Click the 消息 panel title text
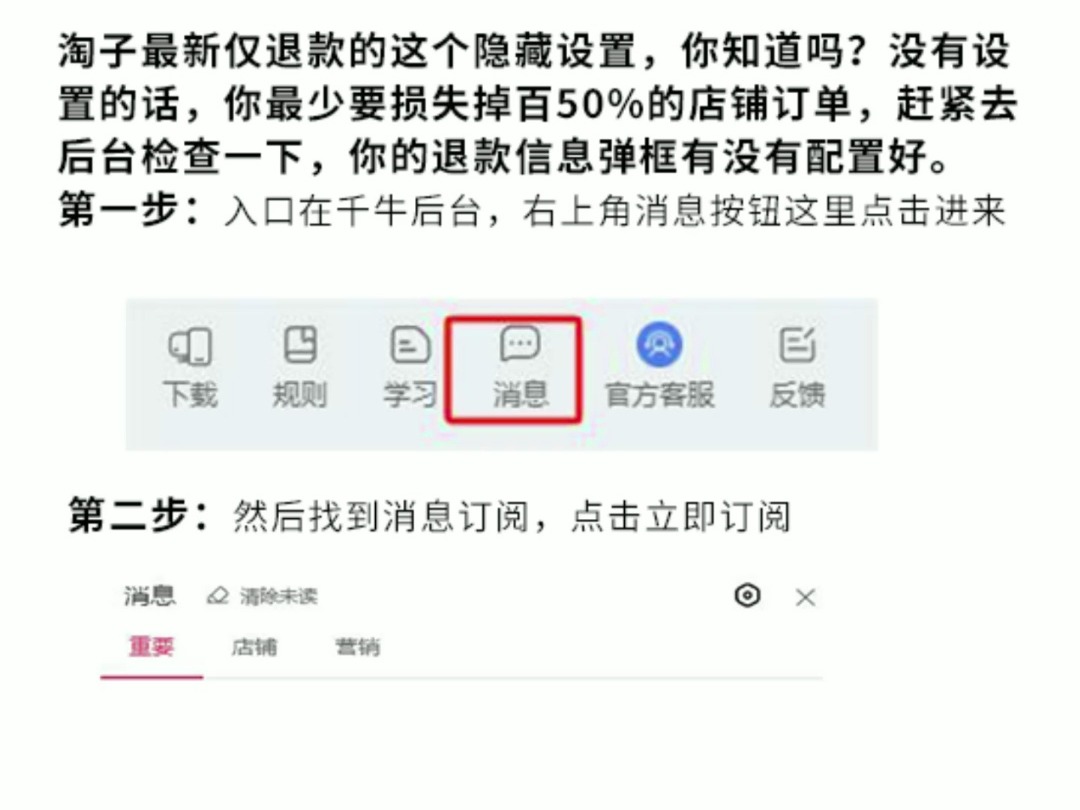 tap(150, 595)
